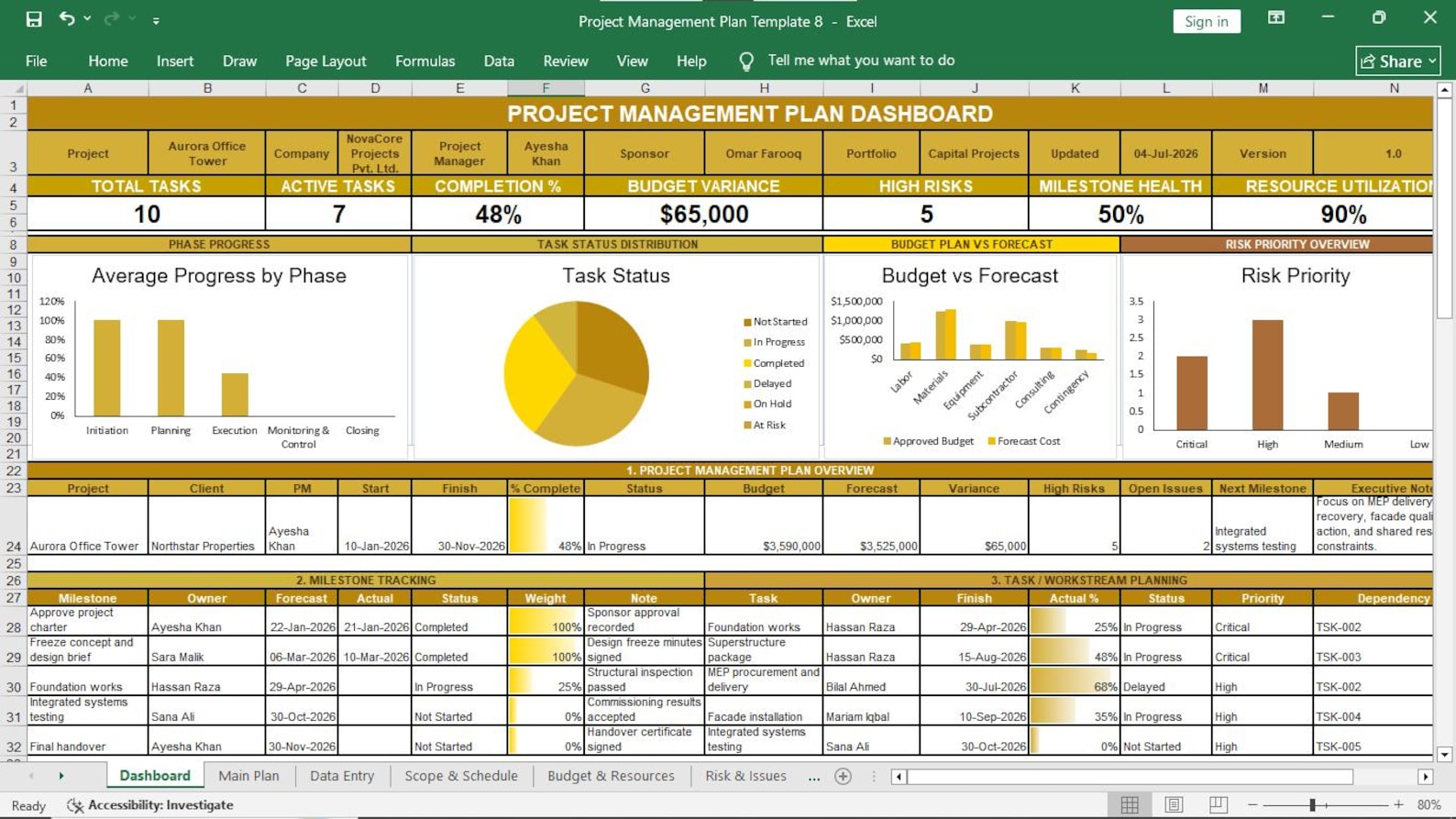
Task: Open the Scope & Schedule sheet tab
Action: [x=461, y=776]
